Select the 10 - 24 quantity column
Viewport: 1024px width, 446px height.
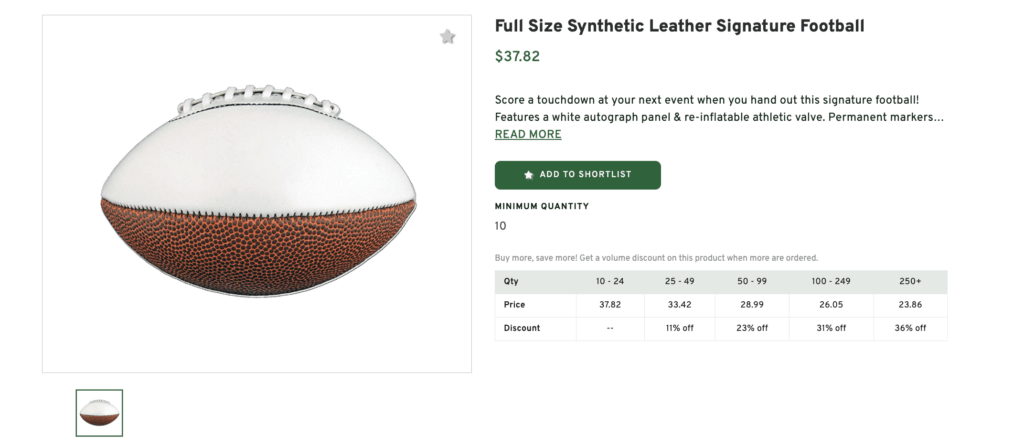click(x=610, y=281)
